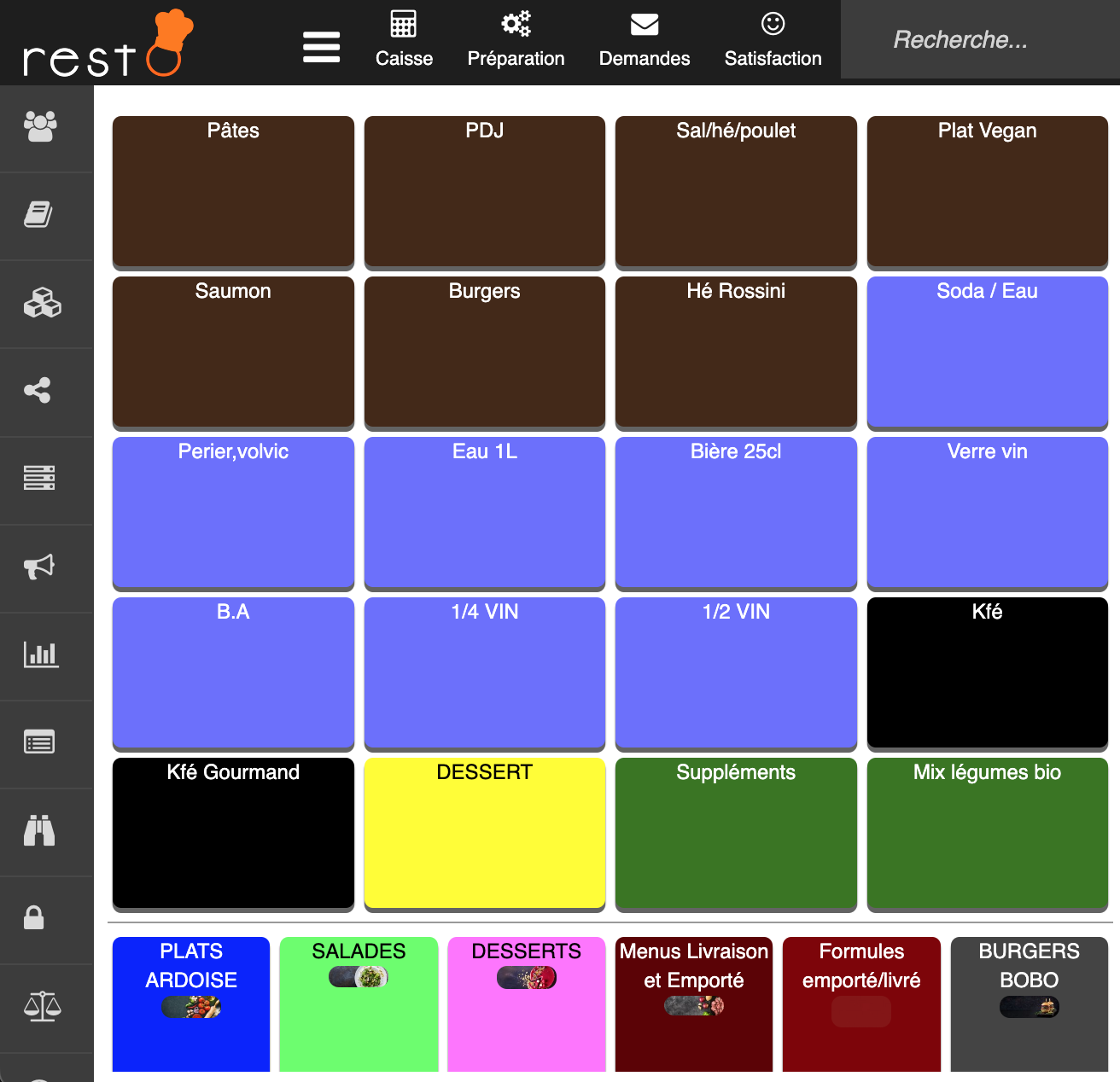This screenshot has height=1082, width=1120.
Task: Open the PLATS ARDOISE category
Action: (x=191, y=1003)
